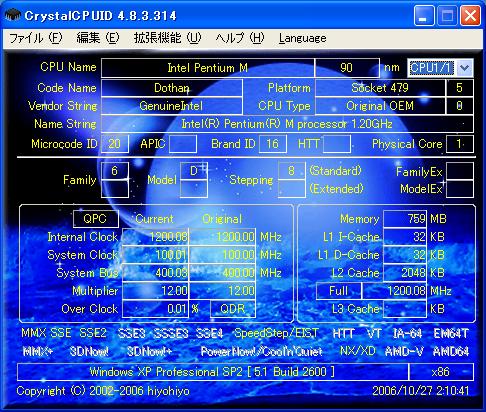Click the Windows XP Professional SP2 OS field

pos(213,372)
